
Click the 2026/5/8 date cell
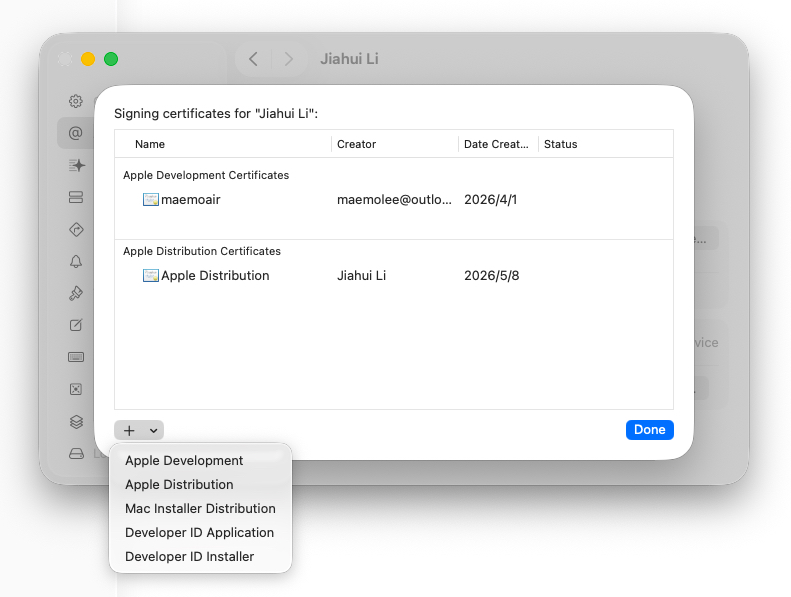tap(491, 276)
